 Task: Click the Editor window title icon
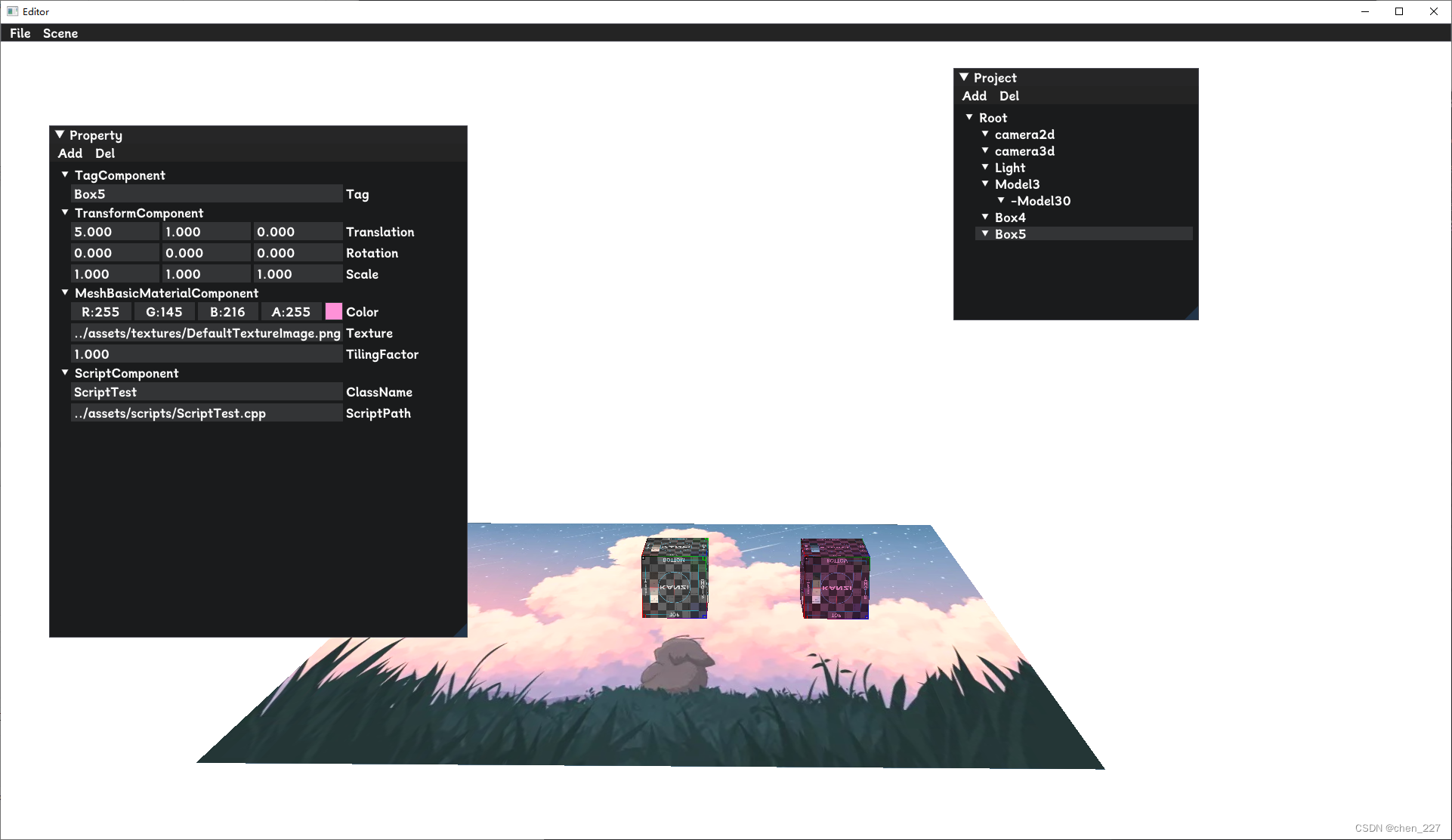point(12,11)
